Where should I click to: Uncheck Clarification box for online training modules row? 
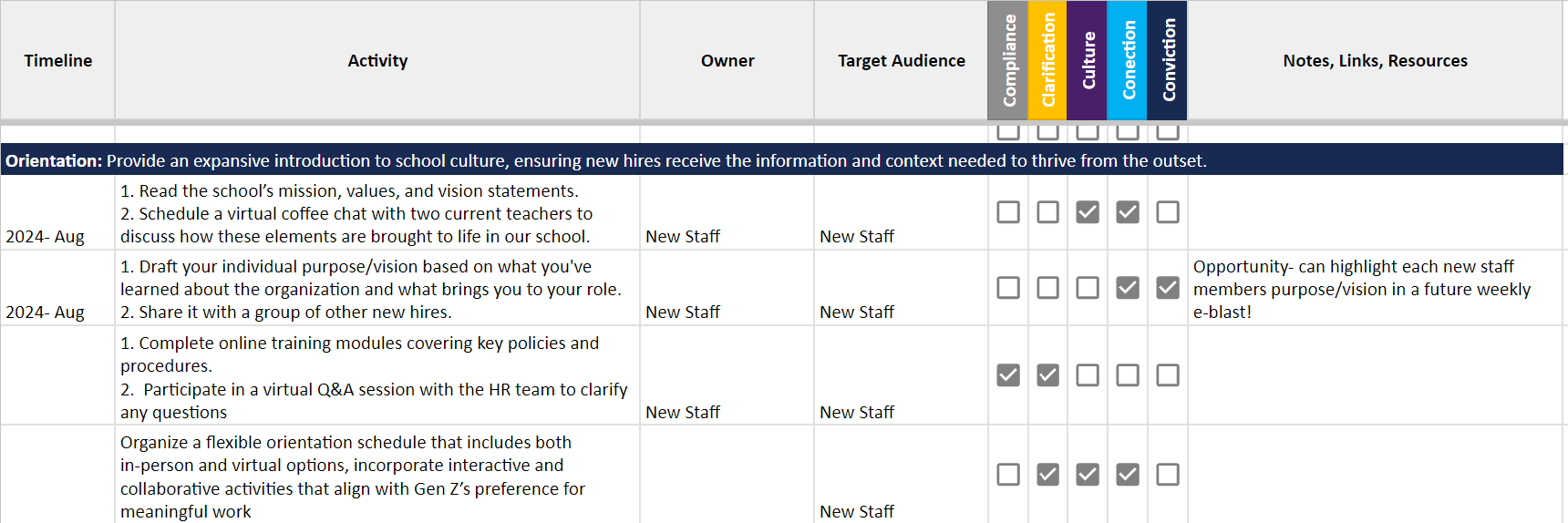click(x=1048, y=375)
